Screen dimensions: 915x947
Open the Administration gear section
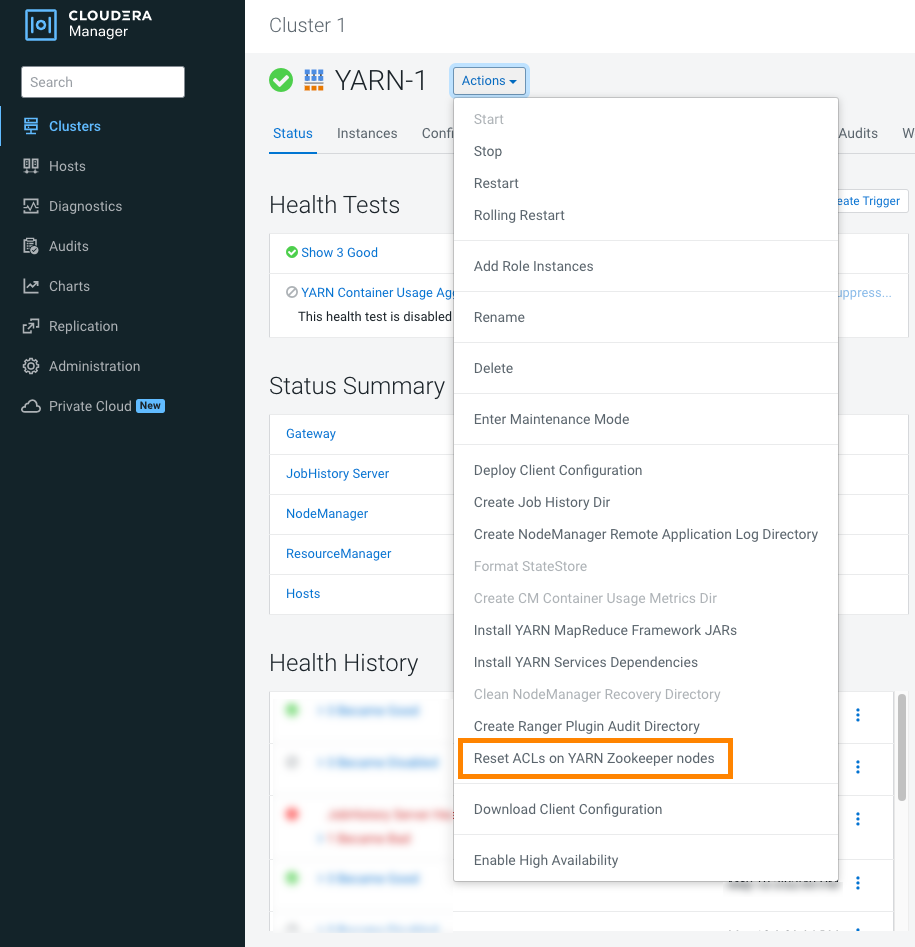pos(94,366)
